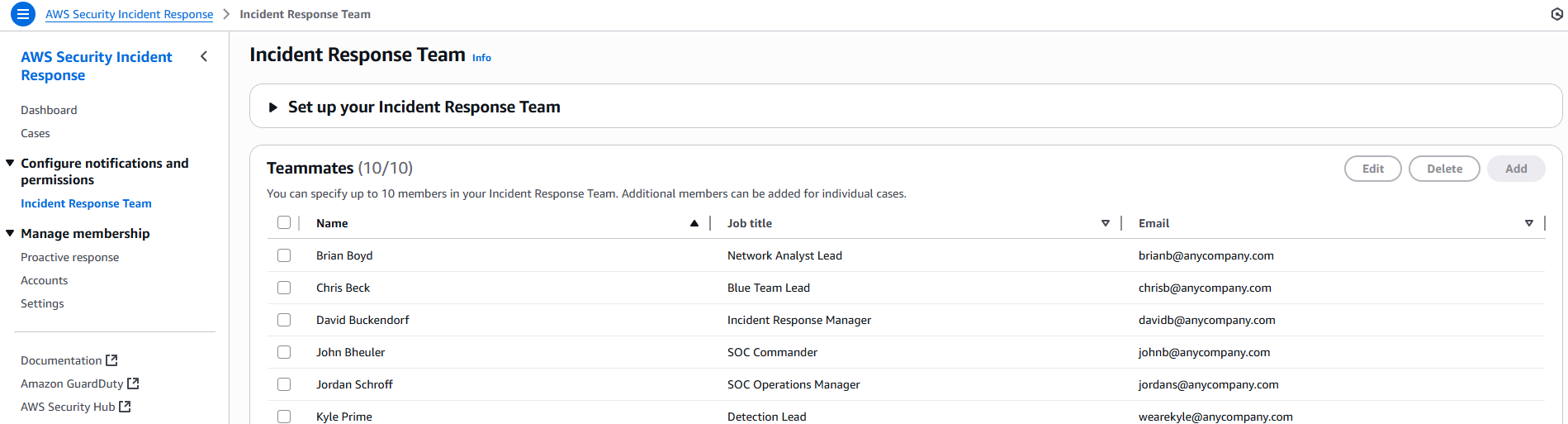Click the name Kyle Prime

point(344,417)
